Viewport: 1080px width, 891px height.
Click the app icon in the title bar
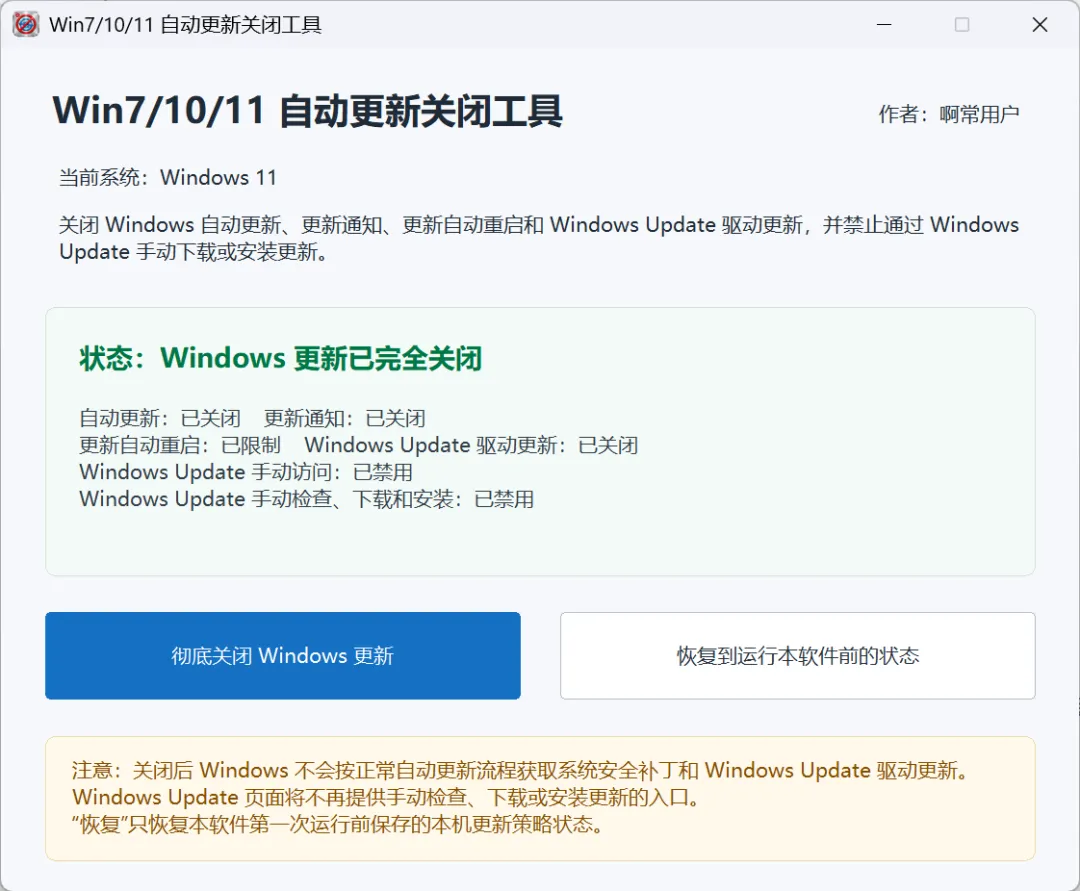[25, 25]
